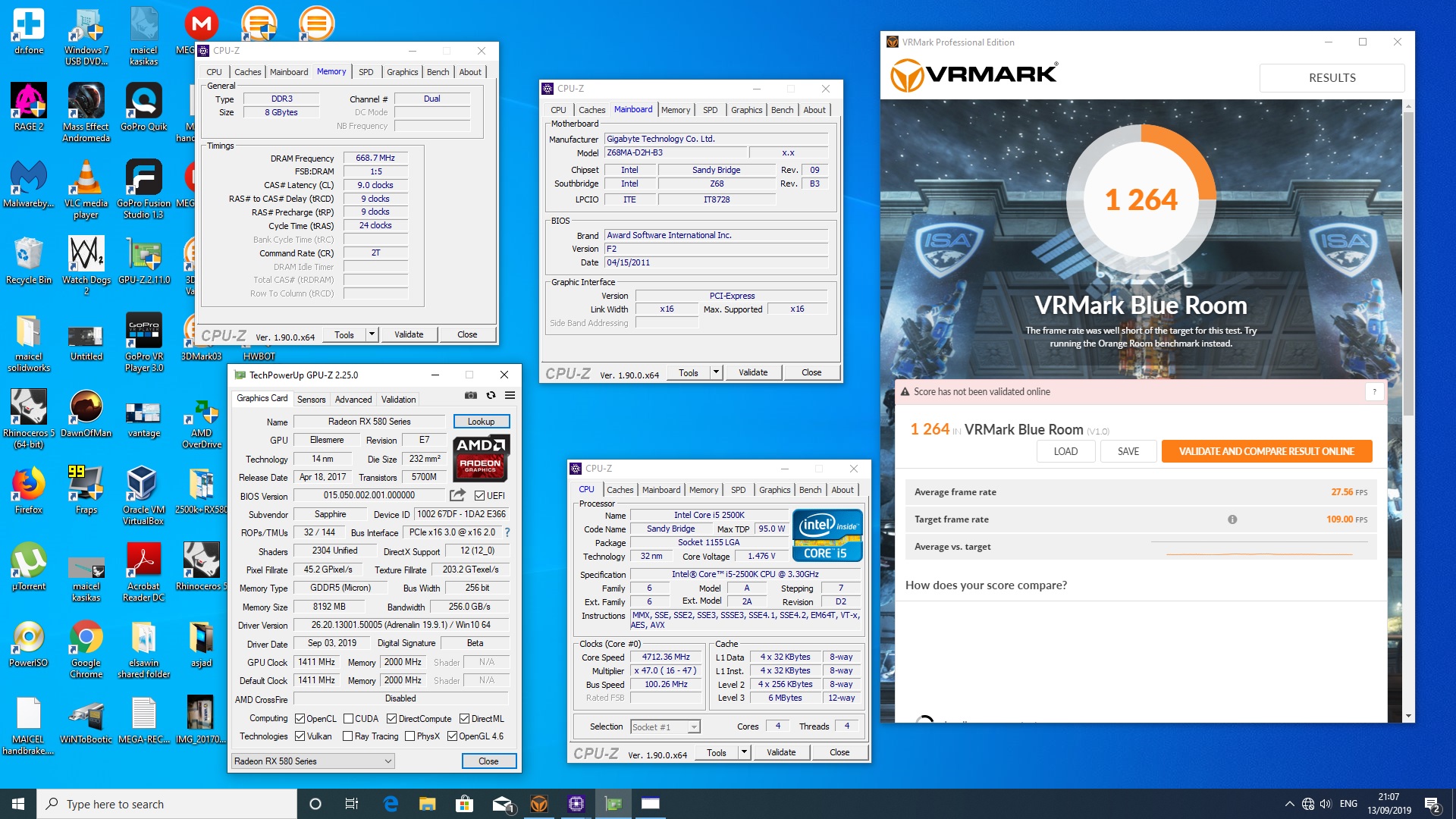
Task: Toggle the DirectCompute checkbox
Action: (392, 719)
